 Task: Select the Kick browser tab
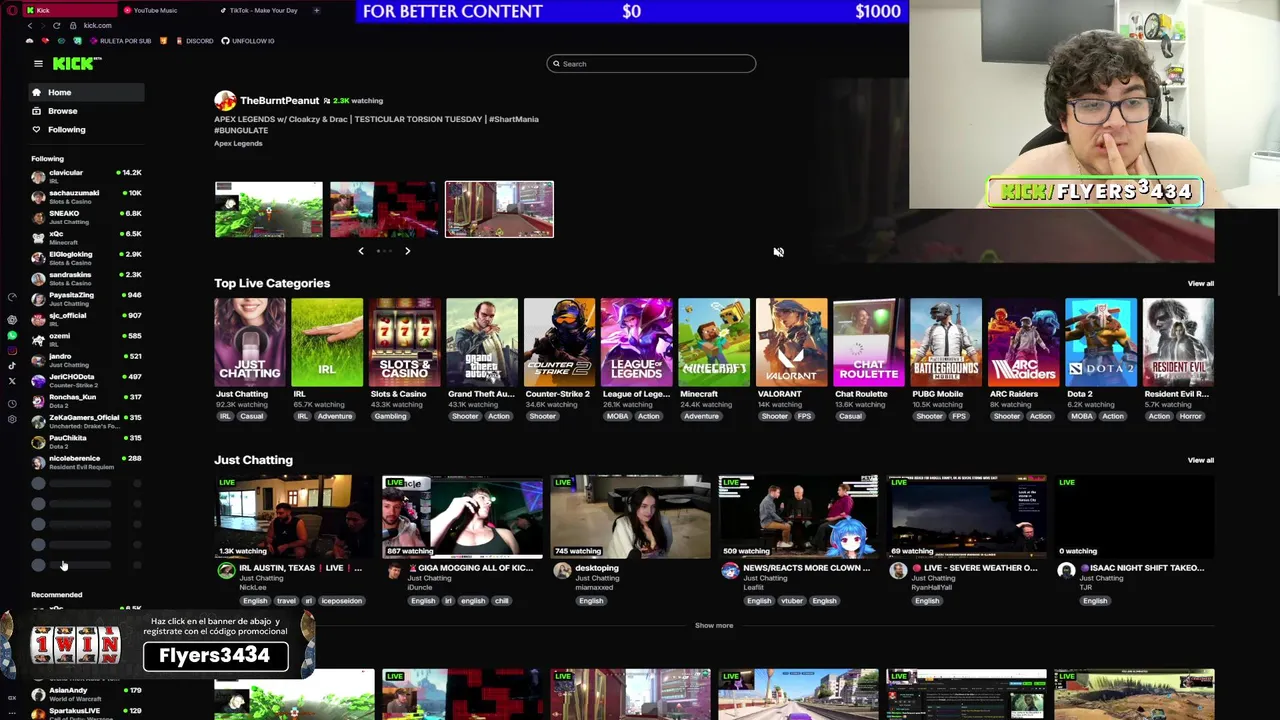tap(70, 10)
